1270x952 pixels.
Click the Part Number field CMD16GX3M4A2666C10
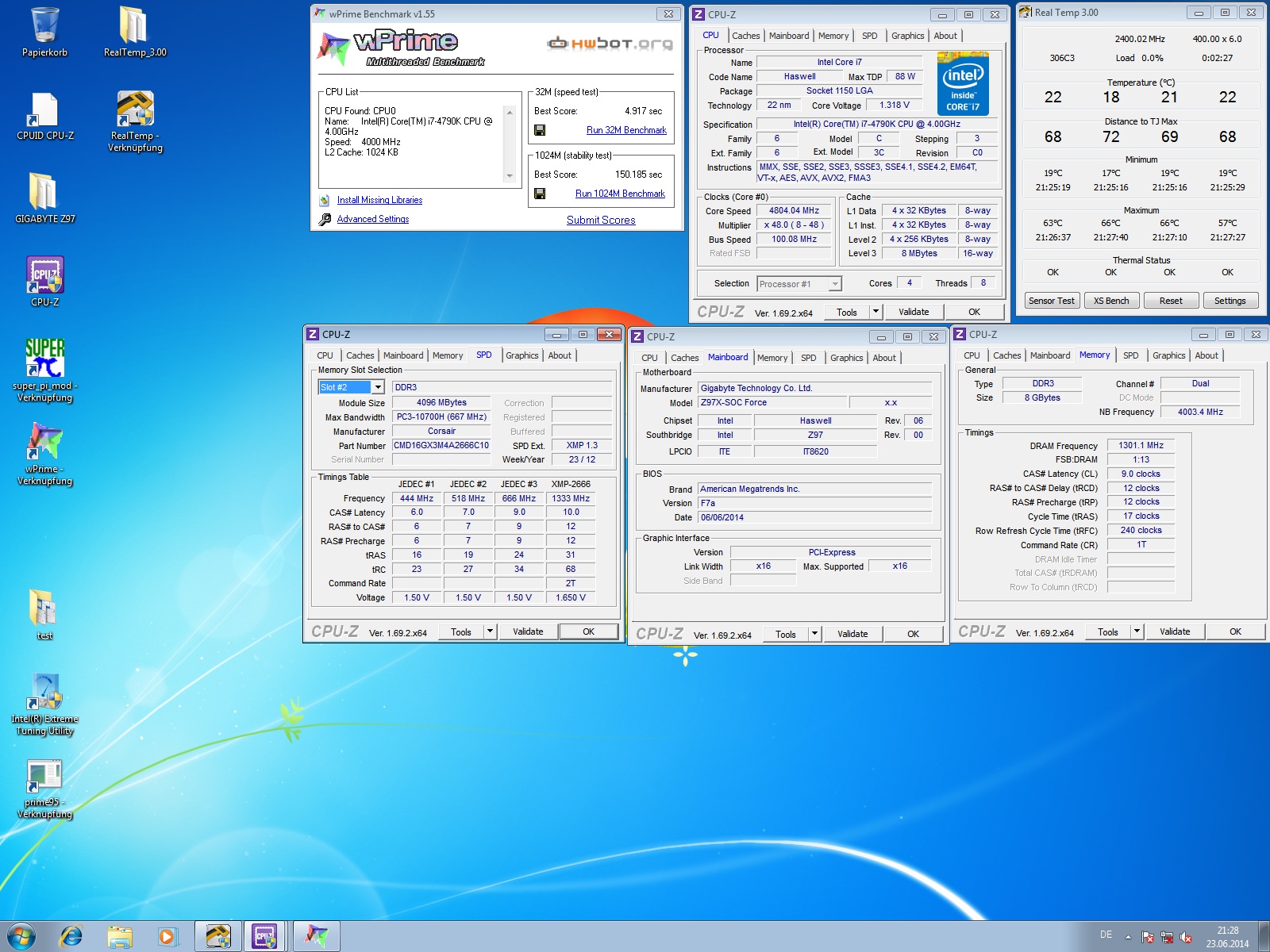(x=441, y=446)
